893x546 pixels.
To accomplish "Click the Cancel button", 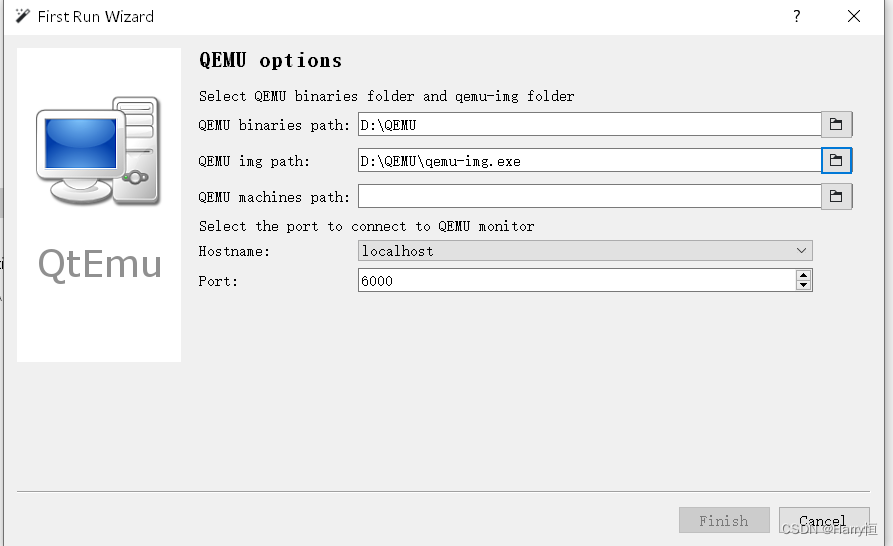I will 824,520.
